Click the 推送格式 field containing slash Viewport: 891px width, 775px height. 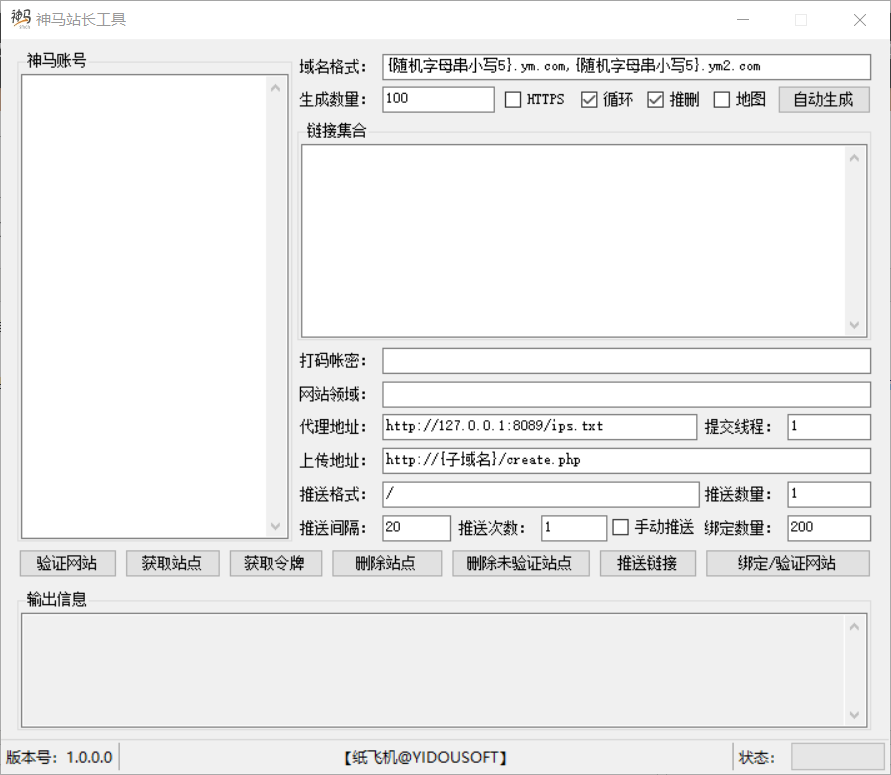coord(540,494)
